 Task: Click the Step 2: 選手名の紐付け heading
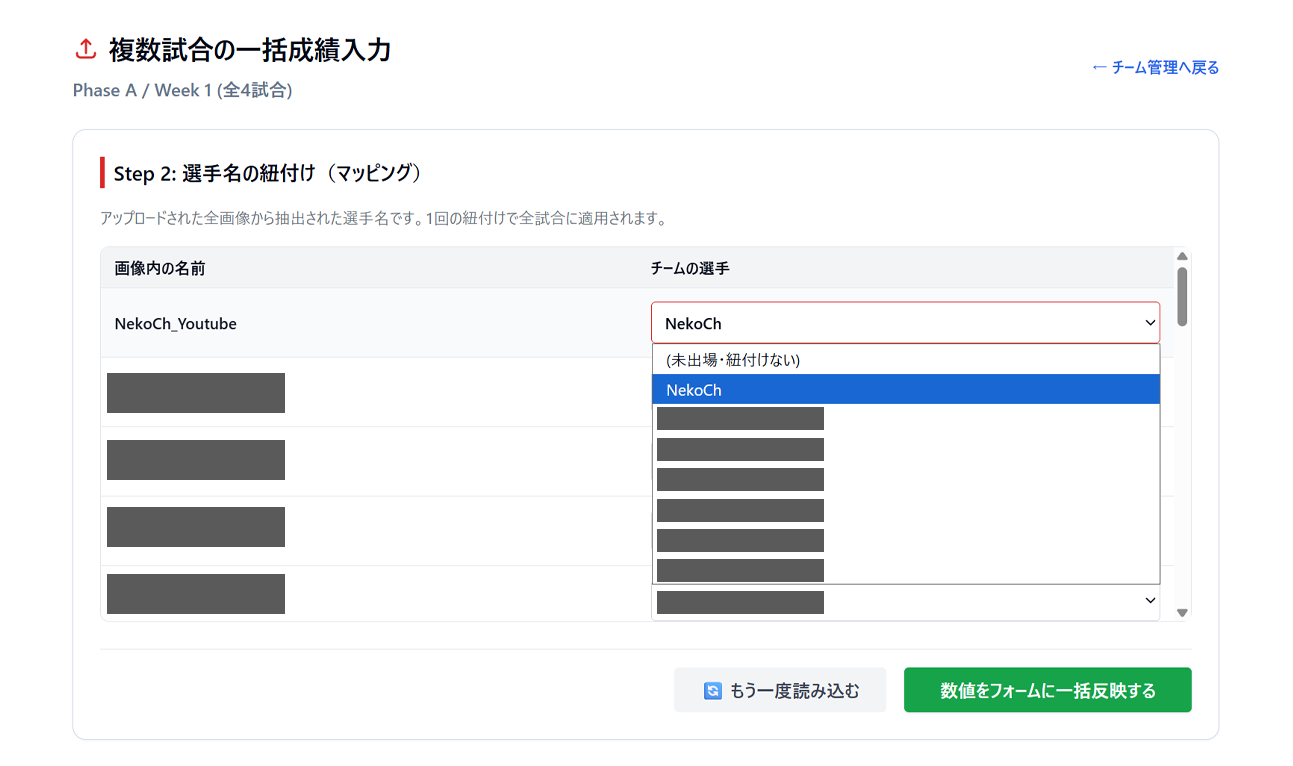click(267, 173)
